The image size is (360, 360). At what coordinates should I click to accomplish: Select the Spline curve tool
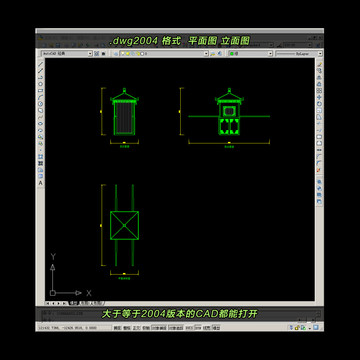[x=41, y=117]
